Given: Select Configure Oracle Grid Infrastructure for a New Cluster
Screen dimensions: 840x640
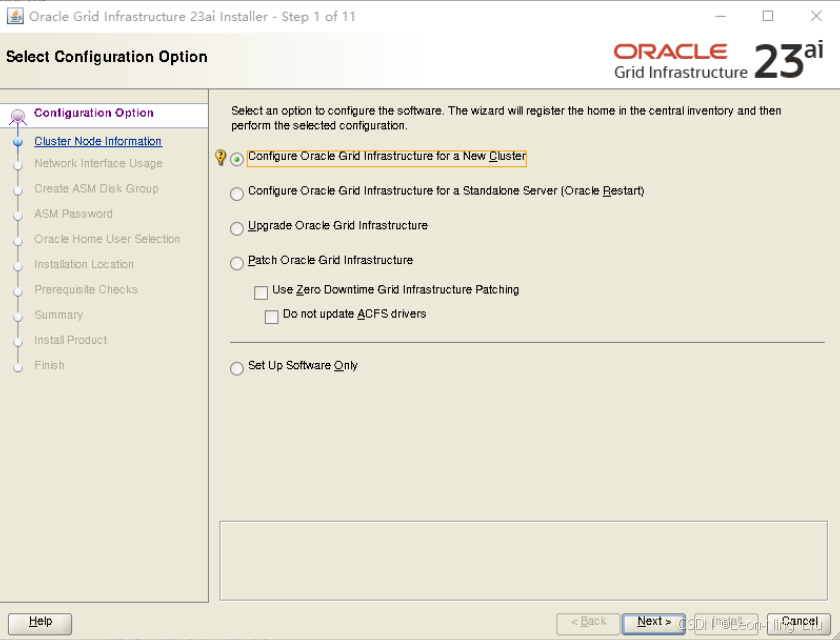Looking at the screenshot, I should click(x=237, y=159).
